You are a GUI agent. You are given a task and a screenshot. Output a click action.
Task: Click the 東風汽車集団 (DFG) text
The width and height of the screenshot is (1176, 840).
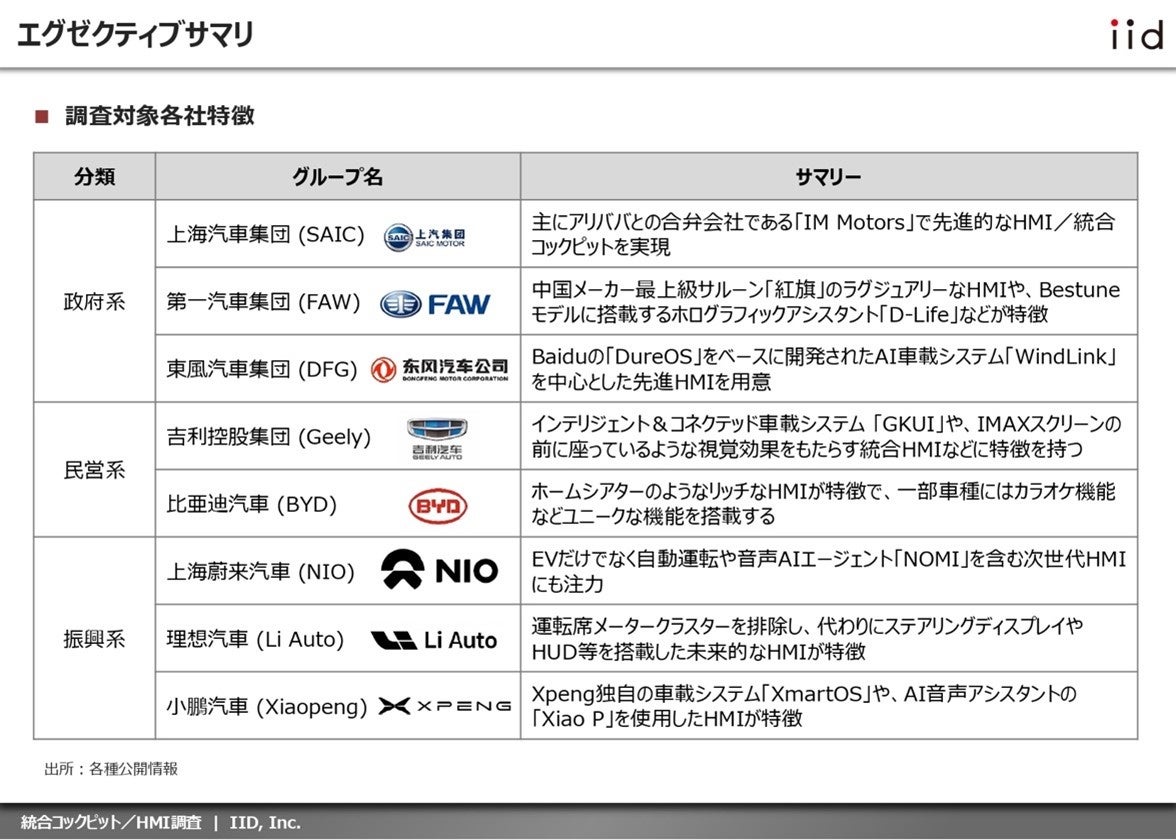point(262,370)
